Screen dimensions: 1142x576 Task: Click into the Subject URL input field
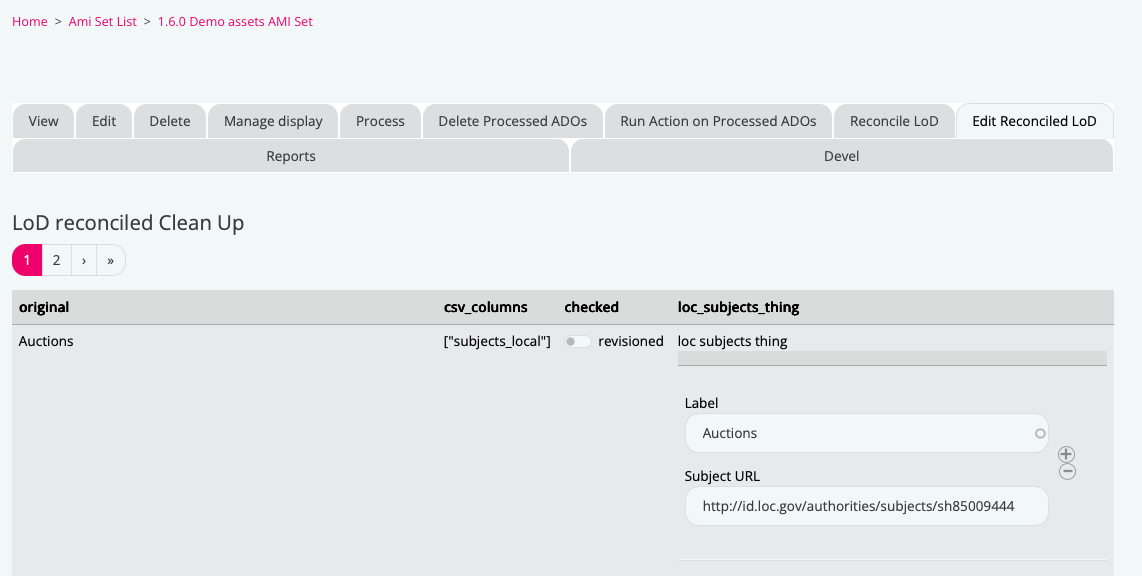[x=866, y=506]
